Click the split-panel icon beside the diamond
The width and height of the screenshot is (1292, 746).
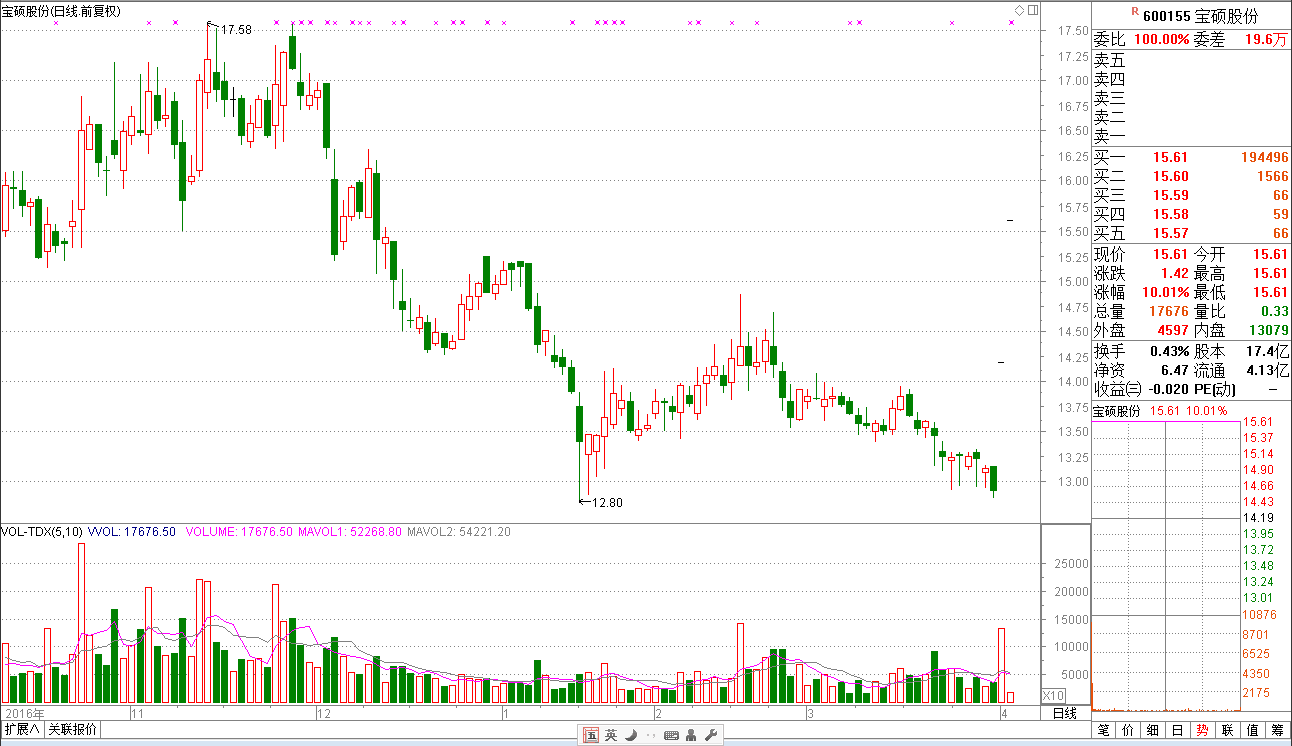pos(1032,10)
